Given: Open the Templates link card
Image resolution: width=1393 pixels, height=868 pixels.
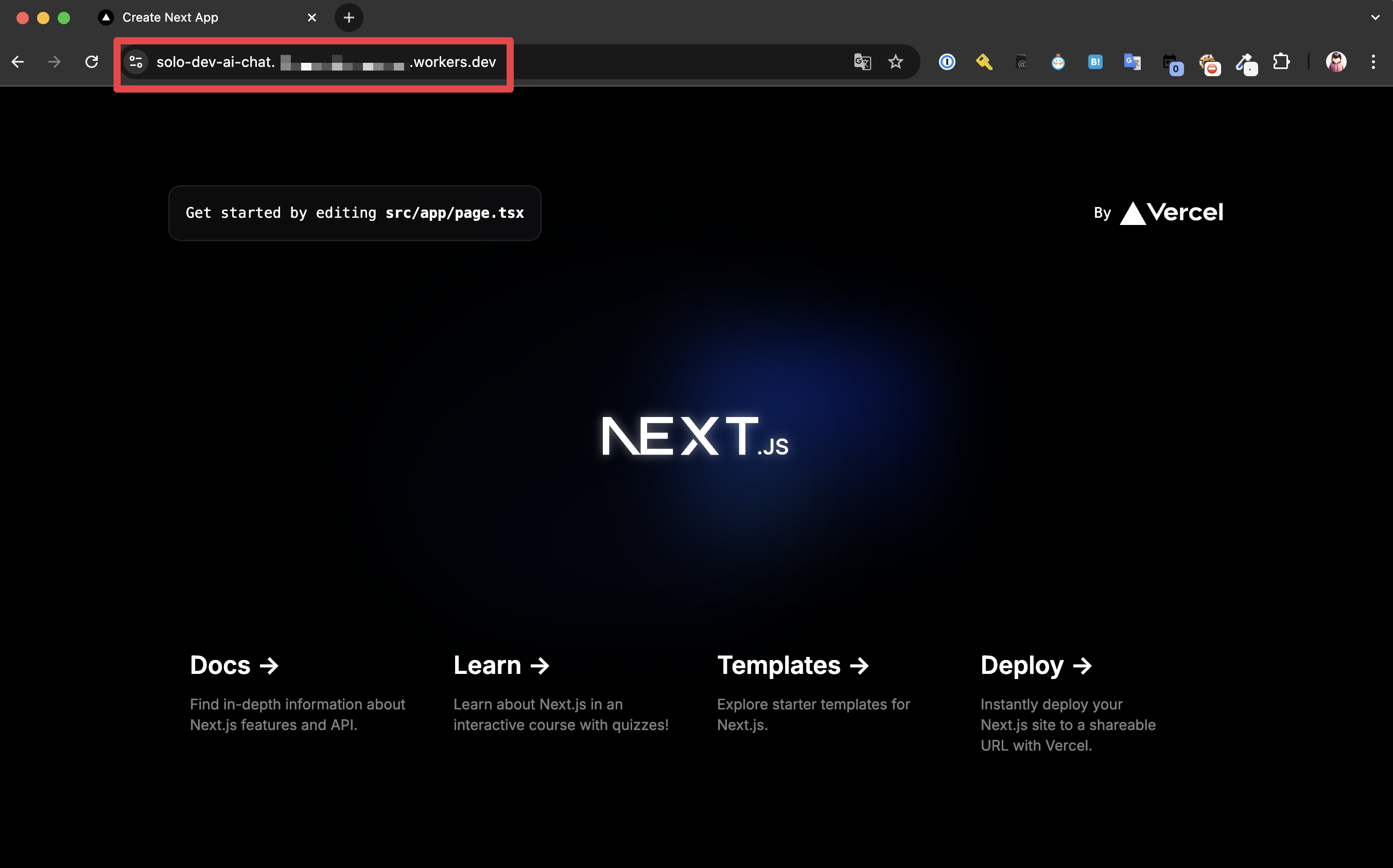Looking at the screenshot, I should click(x=826, y=692).
